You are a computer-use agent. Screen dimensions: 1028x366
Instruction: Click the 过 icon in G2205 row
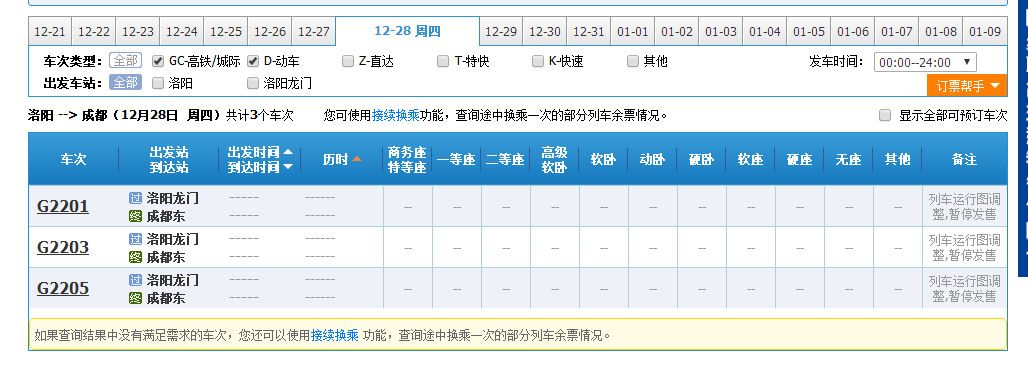tap(135, 280)
